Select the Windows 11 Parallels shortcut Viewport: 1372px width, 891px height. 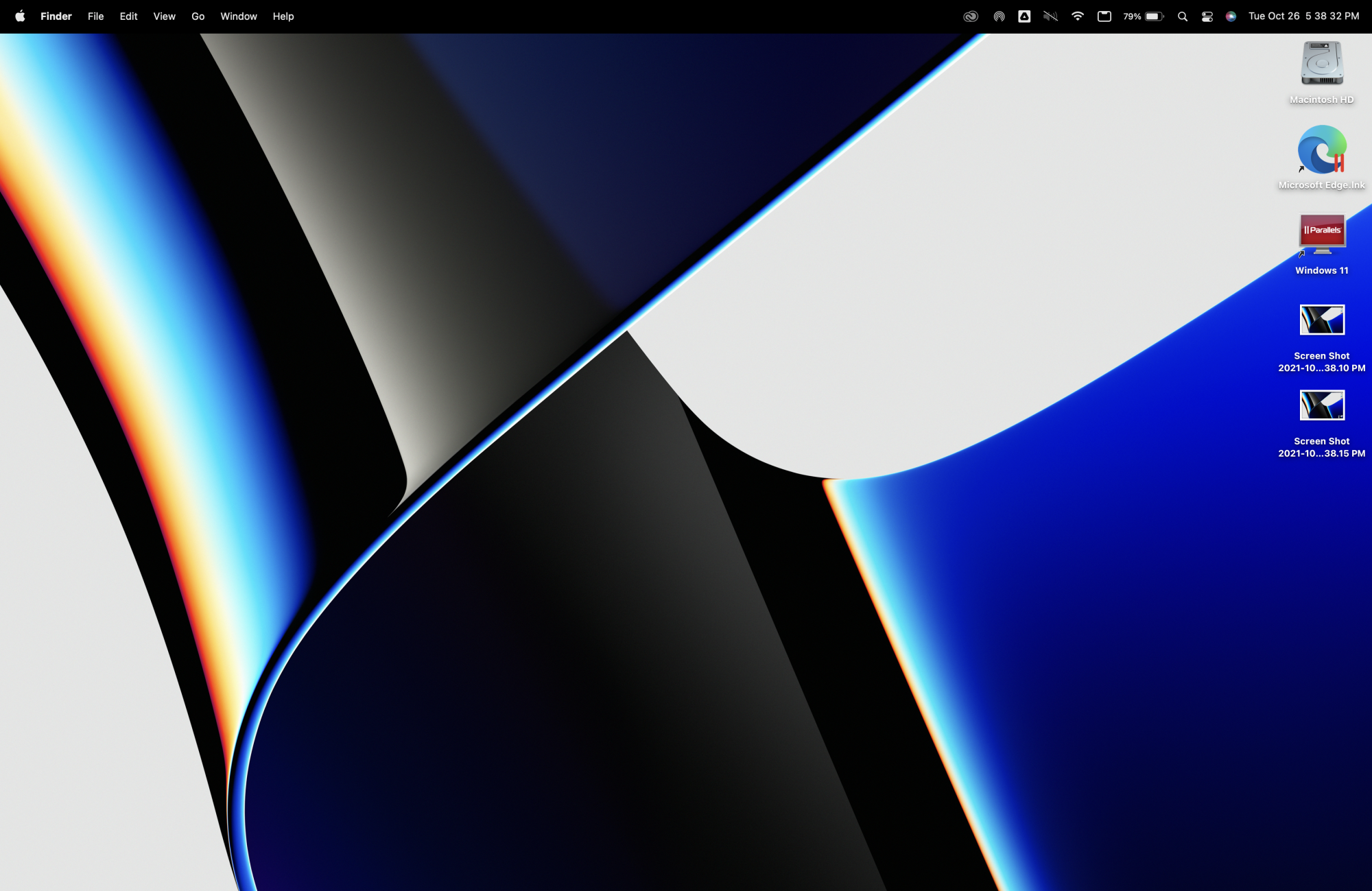1322,234
